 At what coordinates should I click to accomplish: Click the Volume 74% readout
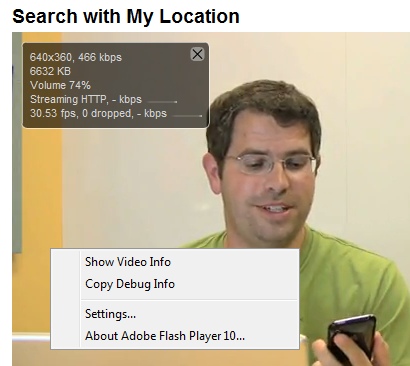pos(60,85)
